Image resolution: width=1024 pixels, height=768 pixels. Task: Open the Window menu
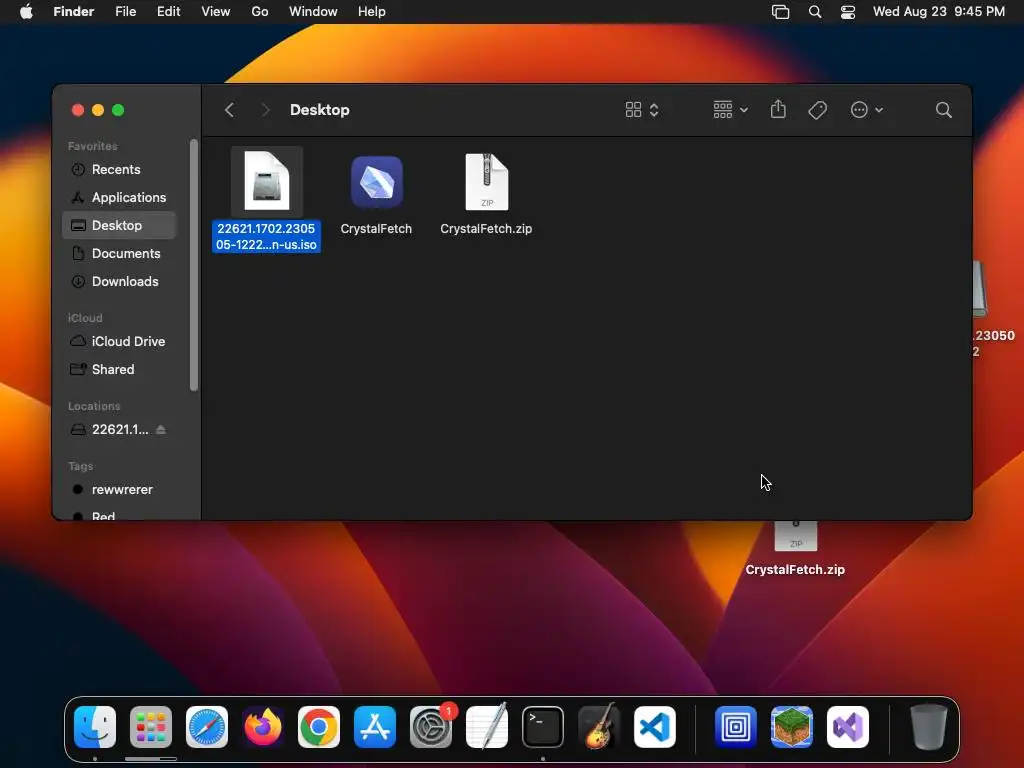point(313,12)
